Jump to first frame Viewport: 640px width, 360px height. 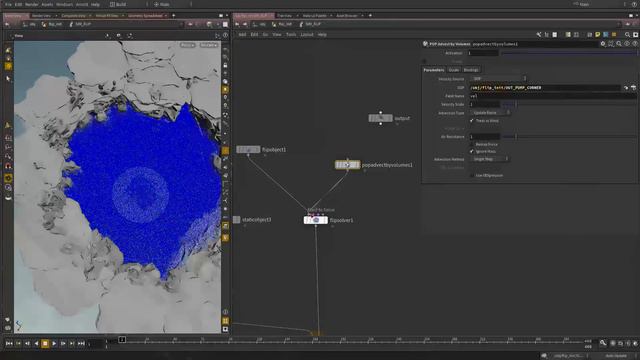tap(9, 344)
